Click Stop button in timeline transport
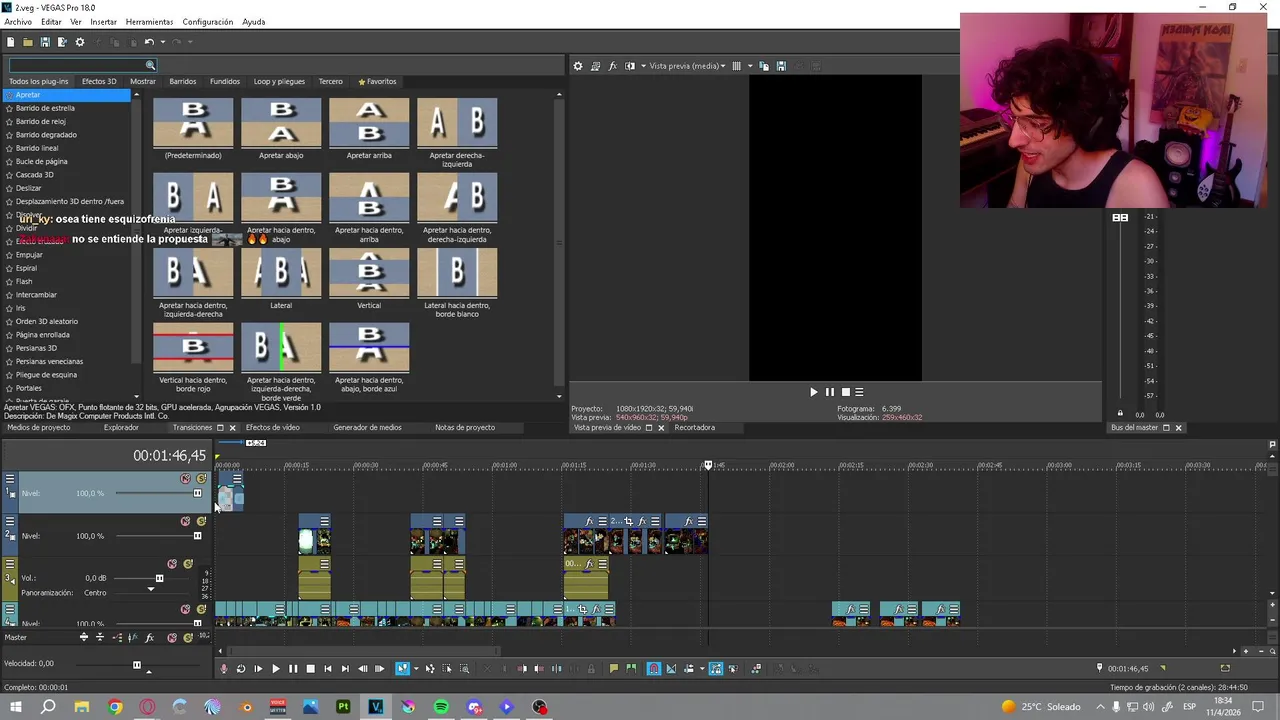This screenshot has width=1280, height=720. tap(311, 669)
